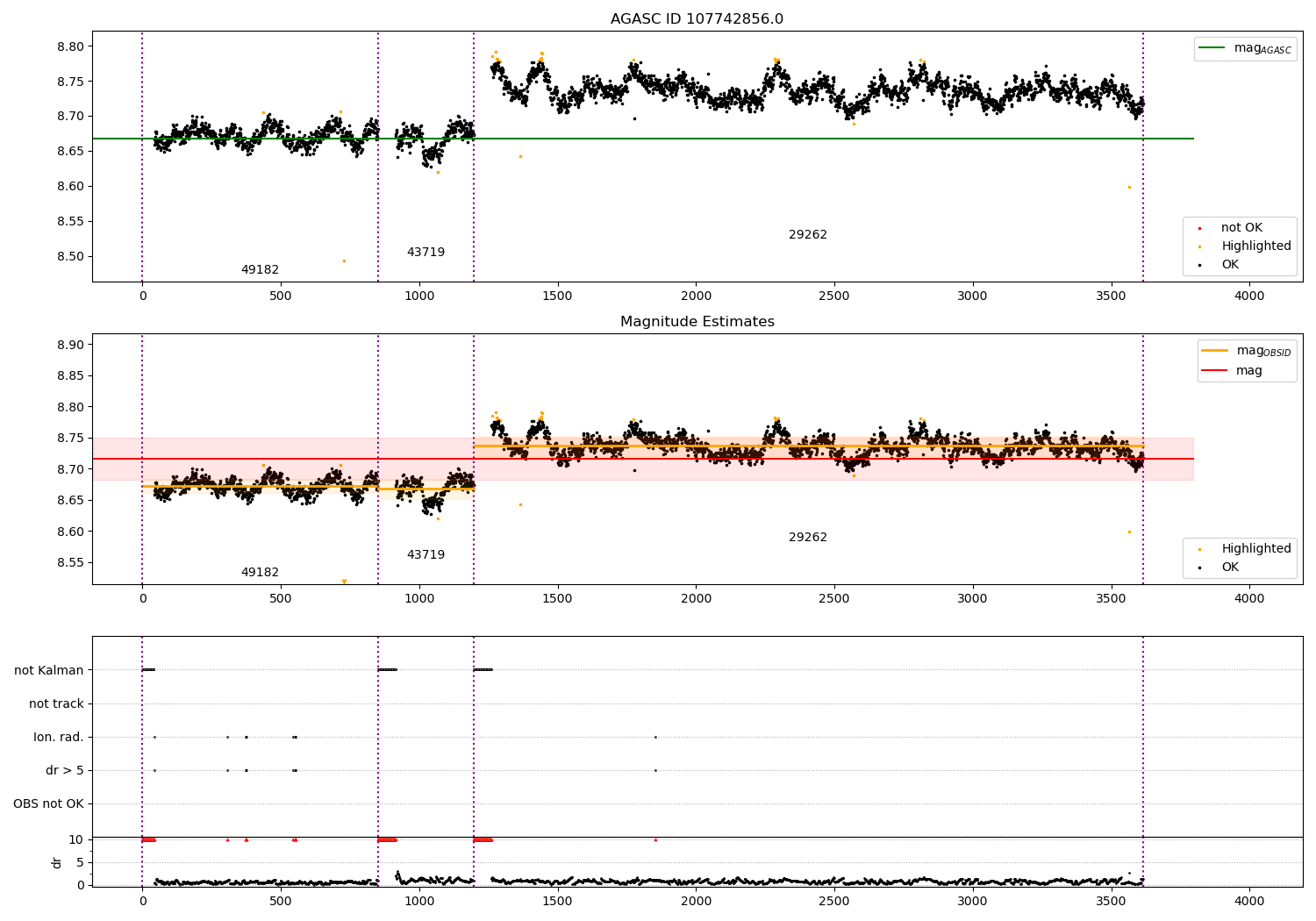Viewport: 1316px width, 921px height.
Task: Click the 2500 tick under middle plot
Action: pos(834,599)
